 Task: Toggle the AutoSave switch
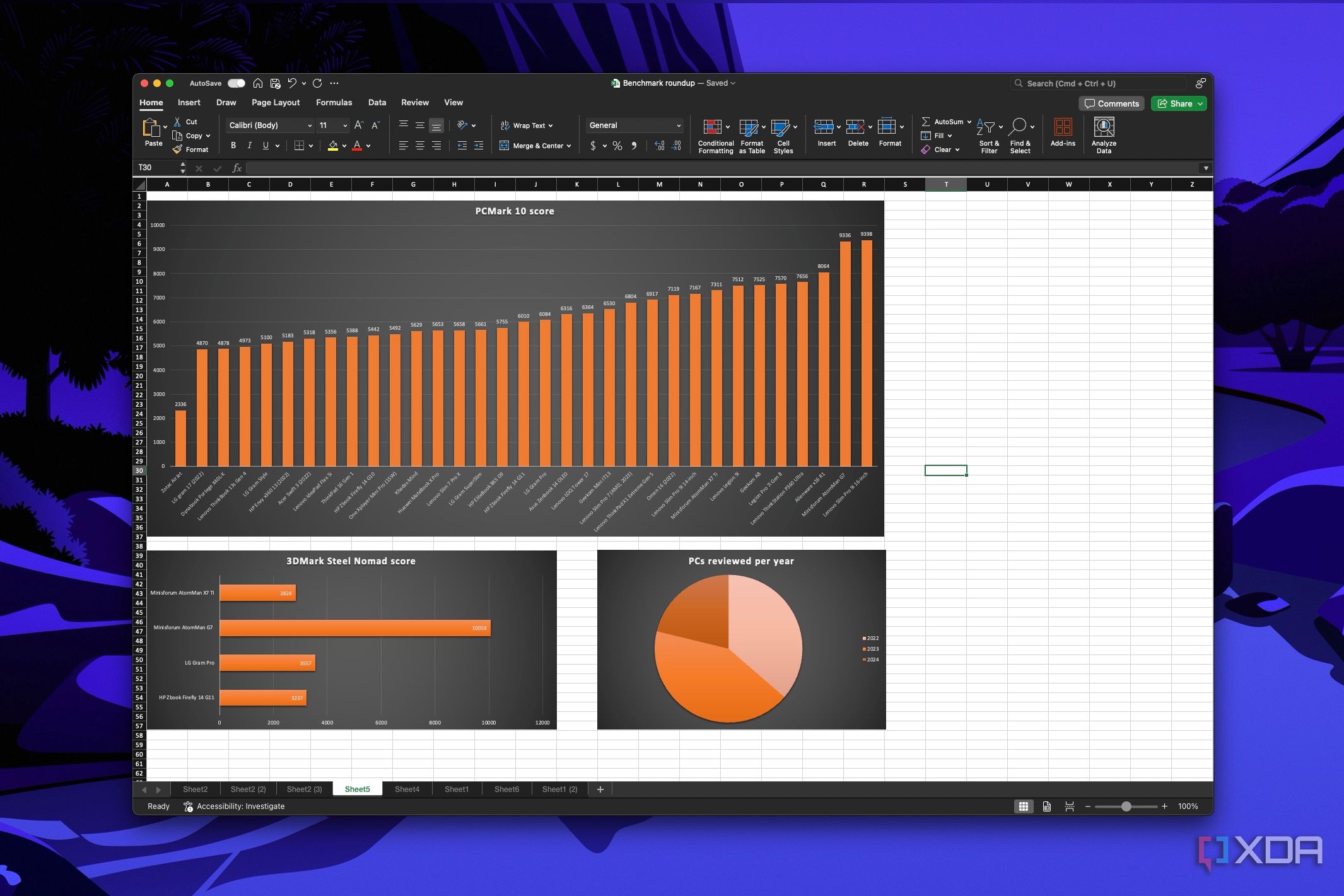click(x=237, y=83)
